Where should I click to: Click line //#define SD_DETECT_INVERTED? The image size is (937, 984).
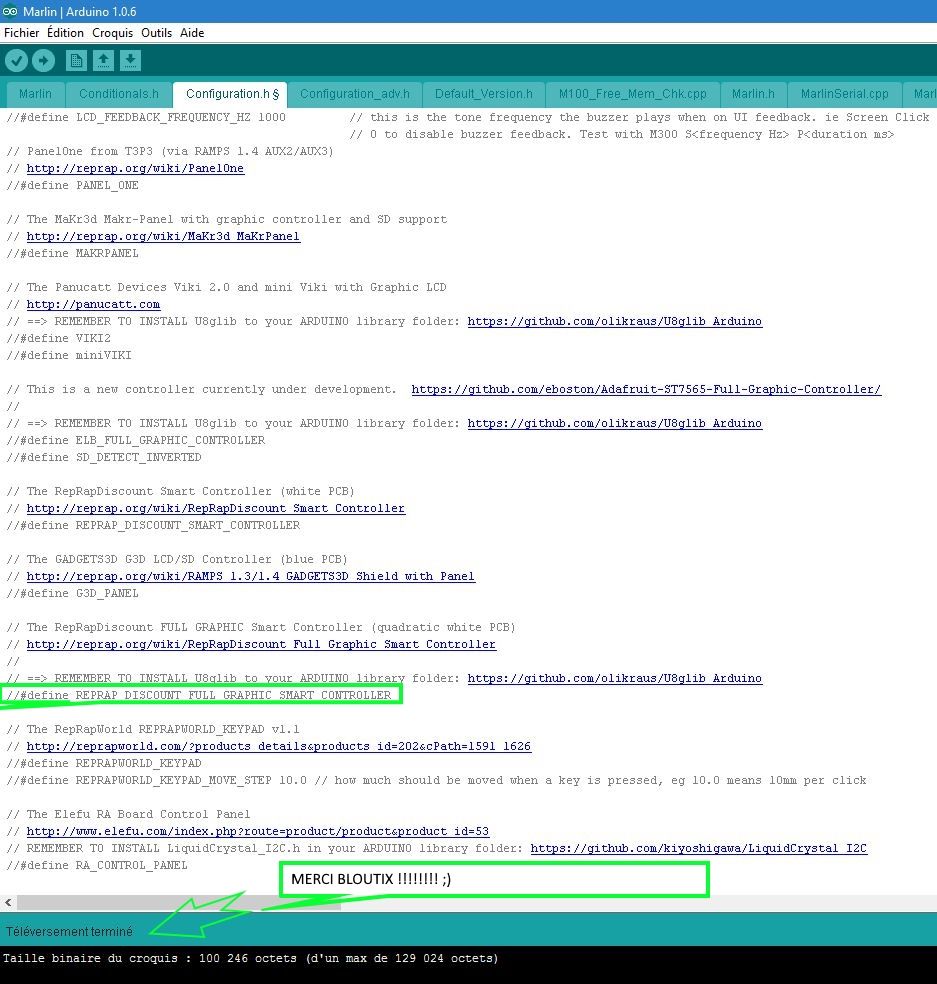(104, 457)
